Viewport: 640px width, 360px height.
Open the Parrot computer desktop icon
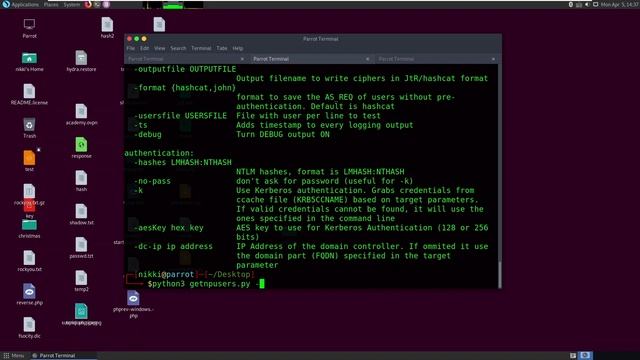[29, 24]
